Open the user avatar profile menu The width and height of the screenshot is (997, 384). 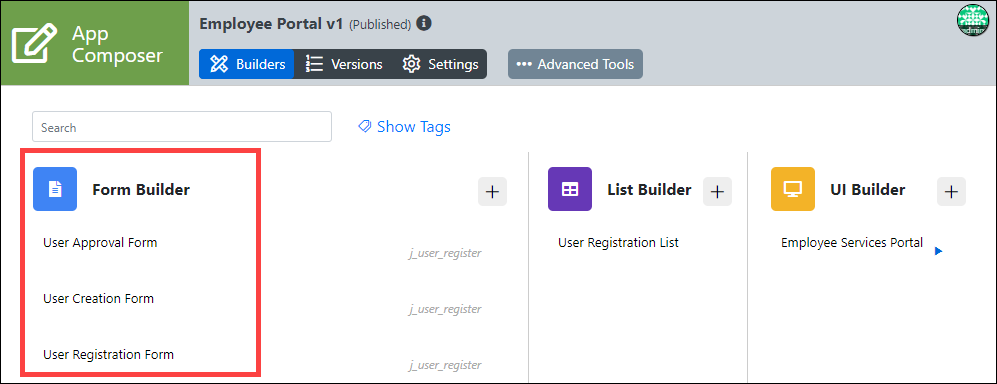click(x=973, y=20)
